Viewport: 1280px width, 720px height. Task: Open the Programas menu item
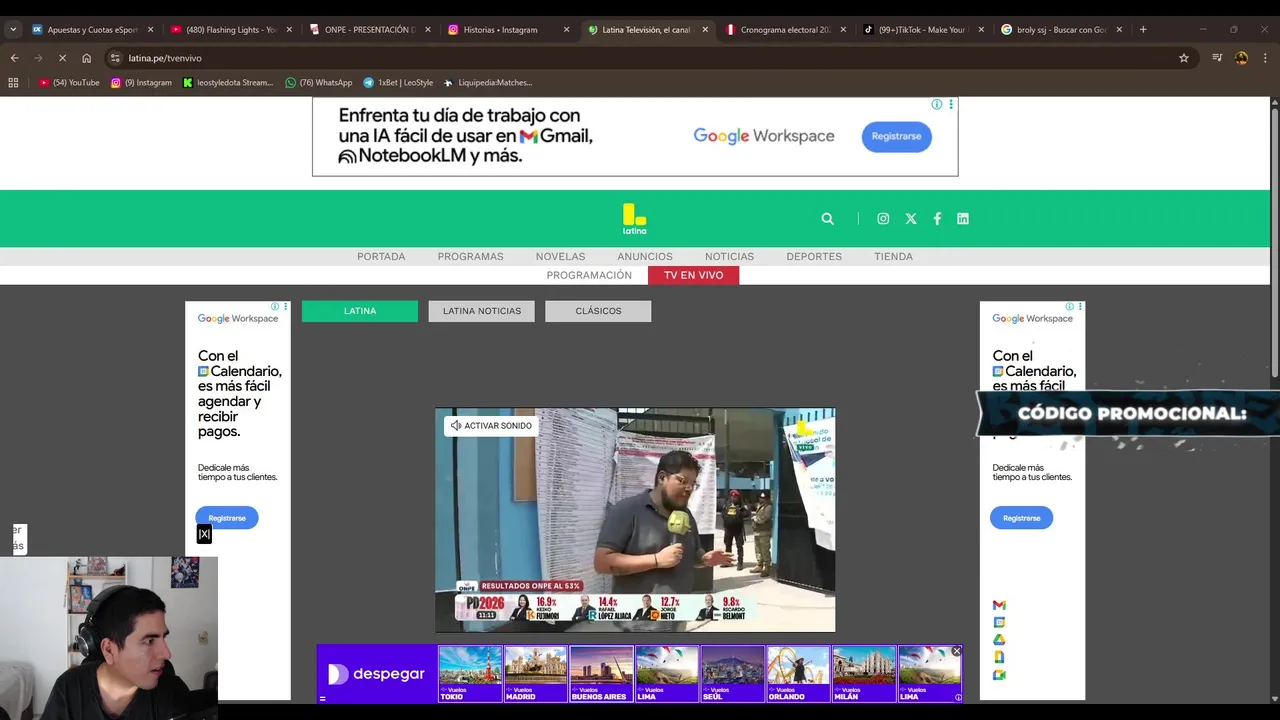[x=470, y=257]
